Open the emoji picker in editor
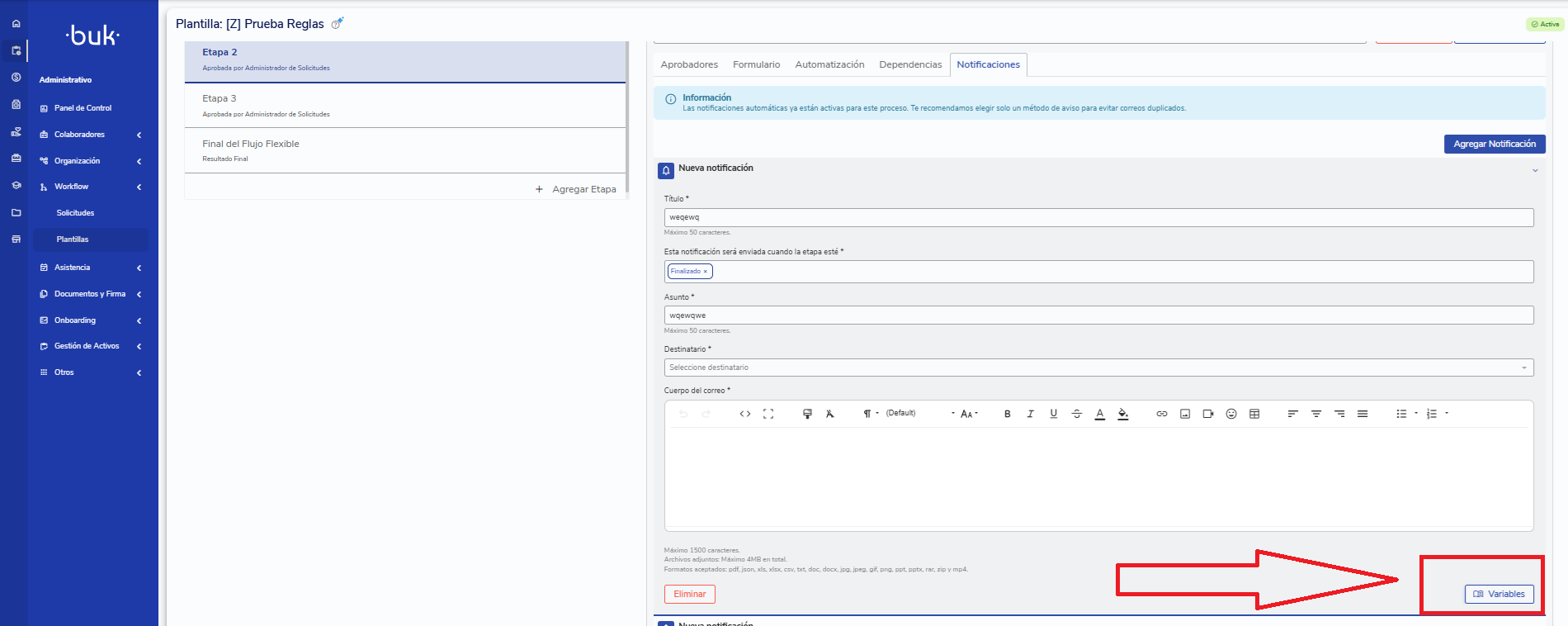1568x626 pixels. 1231,414
